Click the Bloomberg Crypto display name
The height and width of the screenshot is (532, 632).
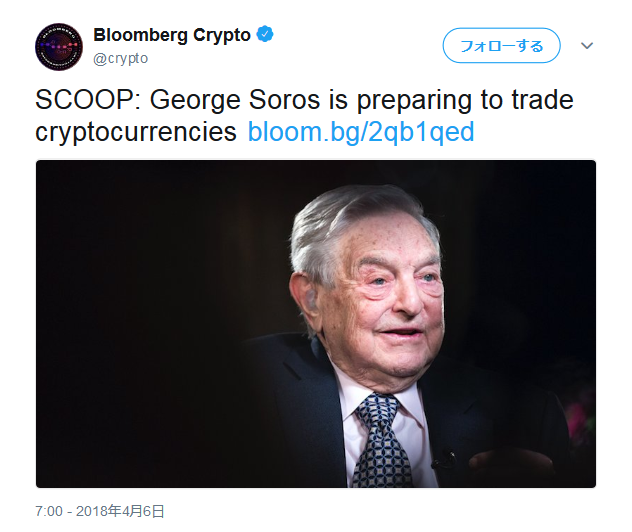(x=172, y=35)
